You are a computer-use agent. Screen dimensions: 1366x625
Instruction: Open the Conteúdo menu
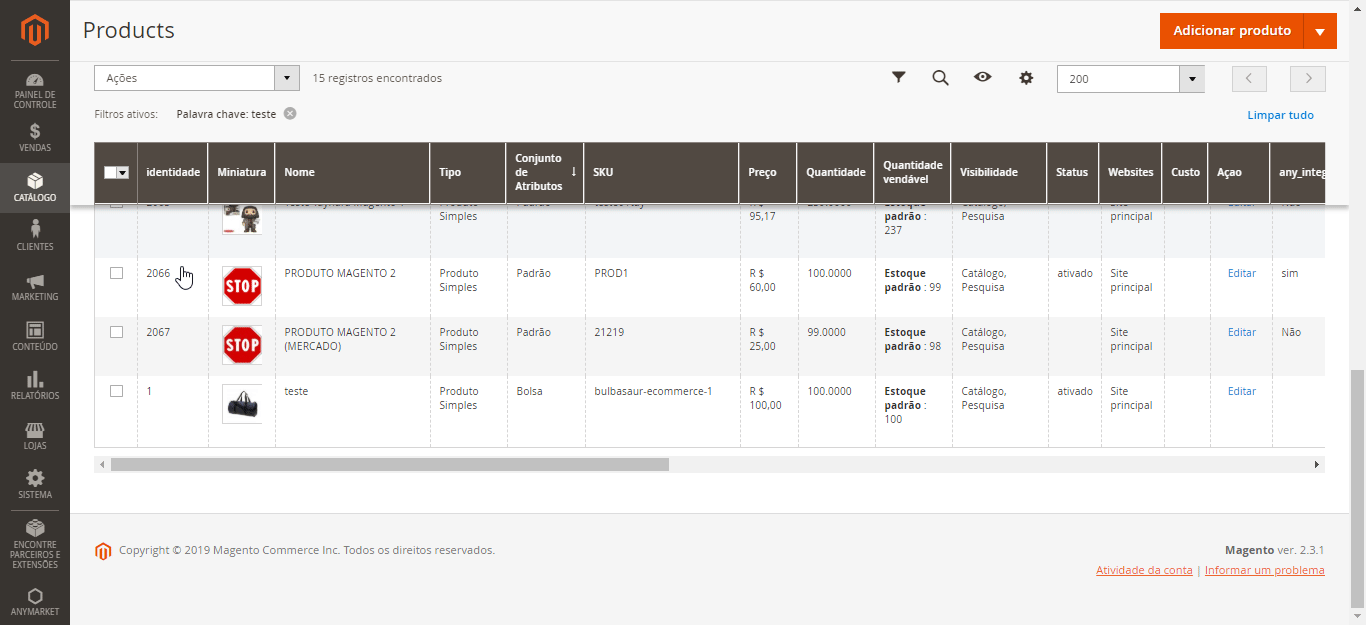pyautogui.click(x=35, y=336)
